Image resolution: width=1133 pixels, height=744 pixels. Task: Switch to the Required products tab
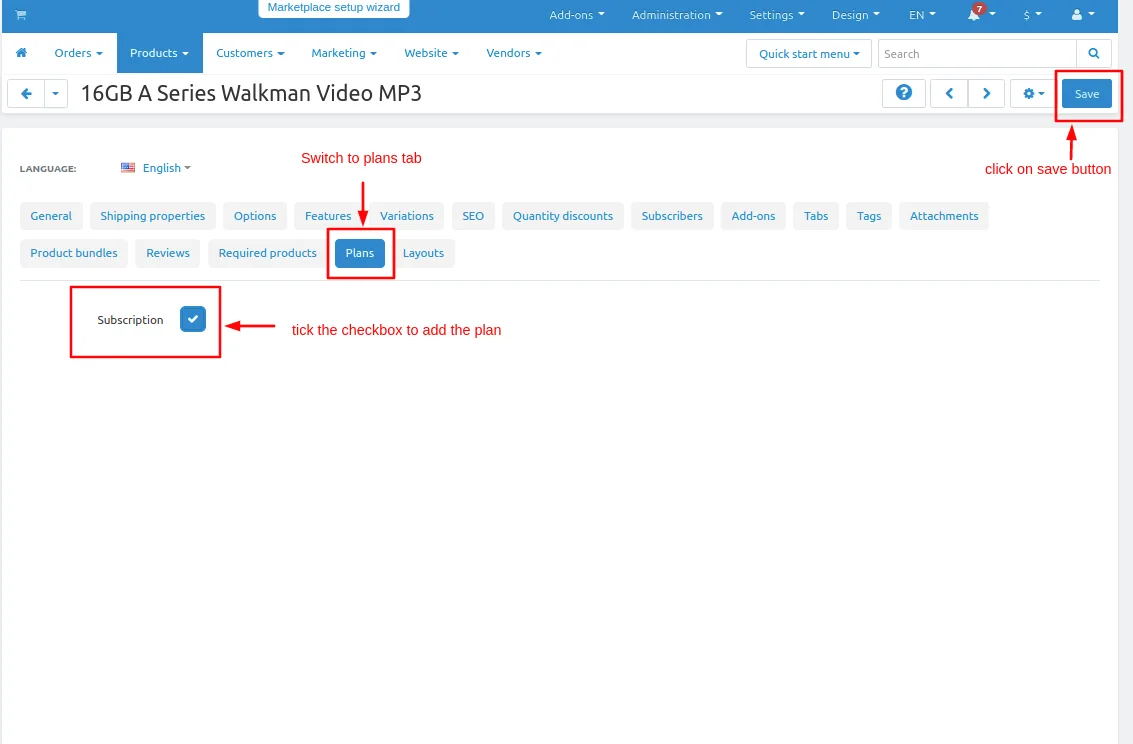click(267, 253)
